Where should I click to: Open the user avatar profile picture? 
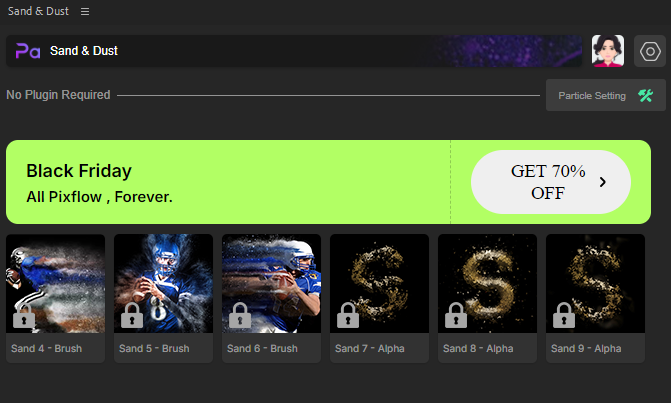click(608, 51)
